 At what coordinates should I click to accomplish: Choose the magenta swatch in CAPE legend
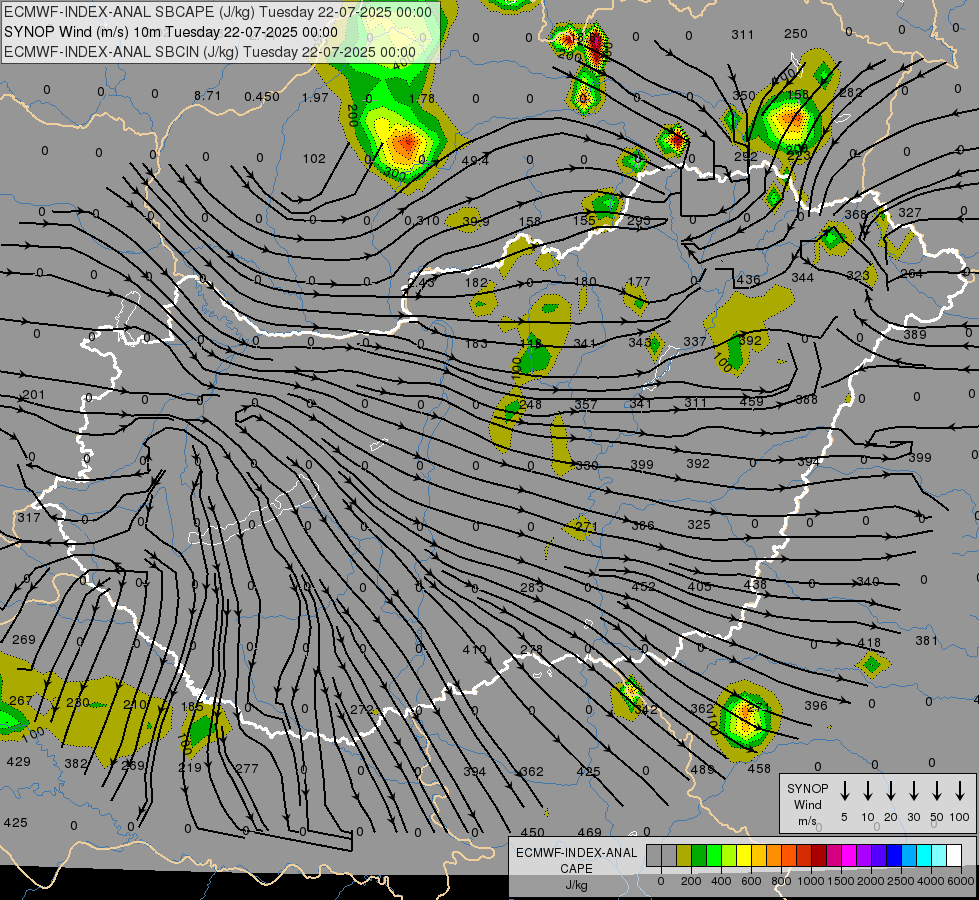click(x=849, y=856)
